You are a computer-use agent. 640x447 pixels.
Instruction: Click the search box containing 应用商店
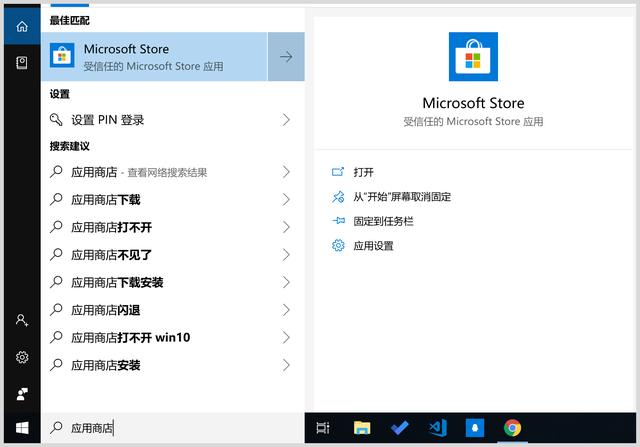[x=173, y=428]
